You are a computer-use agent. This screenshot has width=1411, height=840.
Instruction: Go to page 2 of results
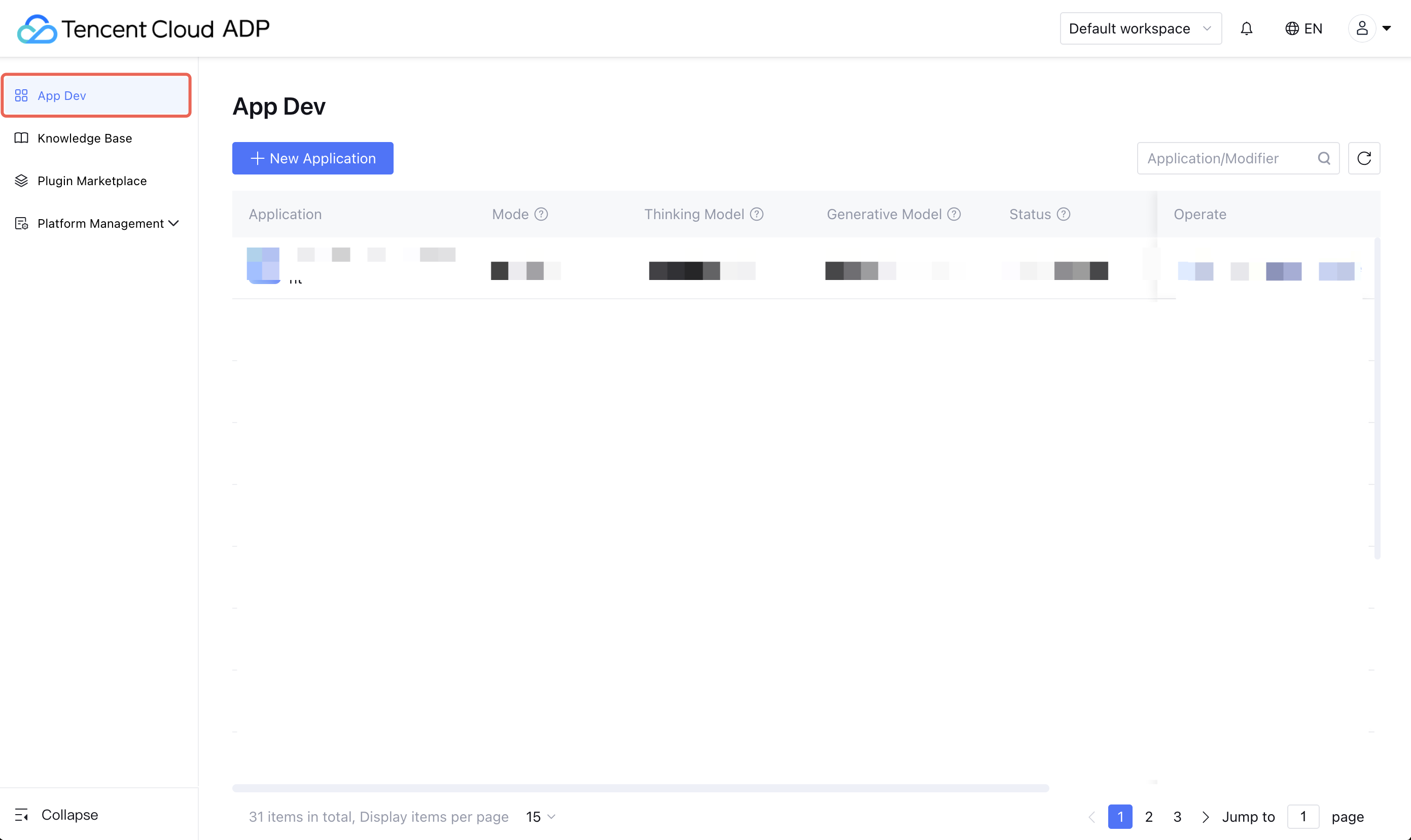point(1148,816)
